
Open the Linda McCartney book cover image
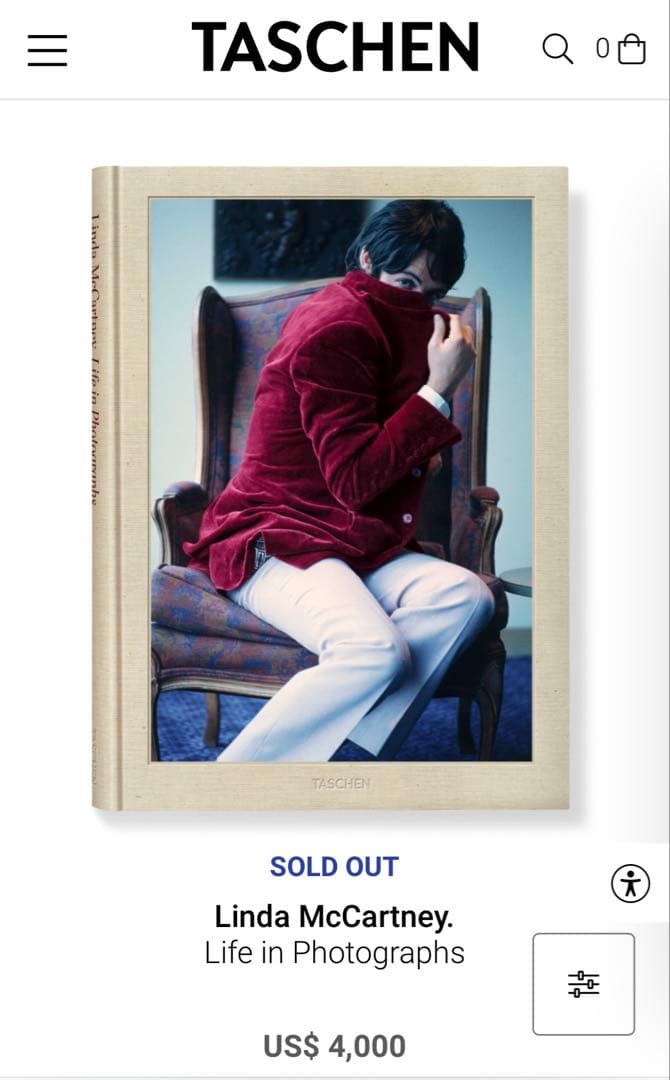[x=331, y=488]
